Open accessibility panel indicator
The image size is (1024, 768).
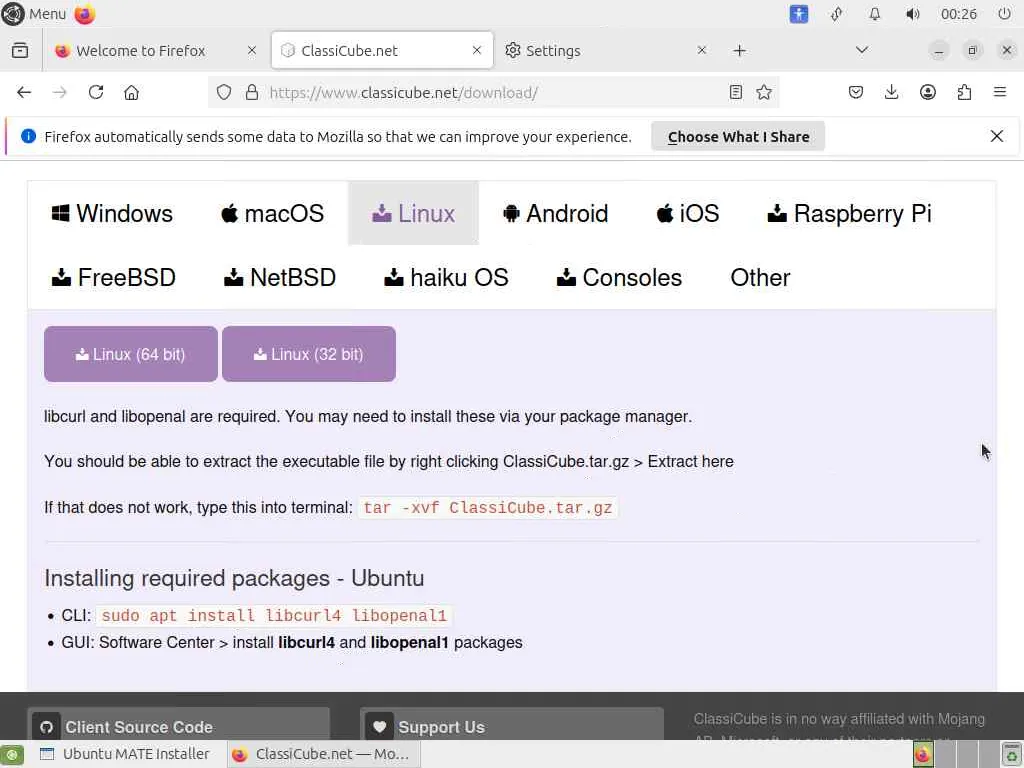coord(799,14)
